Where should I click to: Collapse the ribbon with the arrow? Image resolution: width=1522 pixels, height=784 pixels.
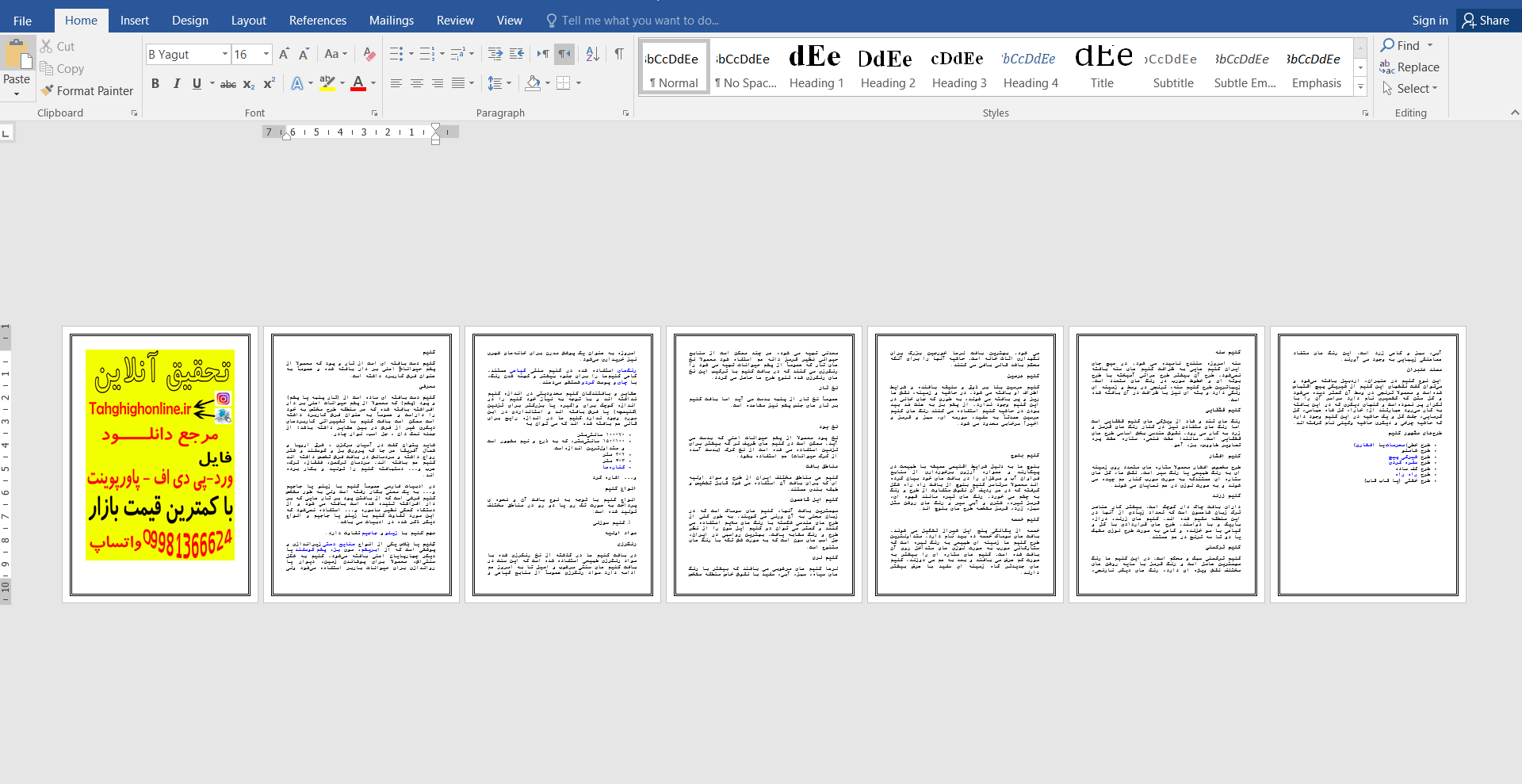click(x=1515, y=113)
